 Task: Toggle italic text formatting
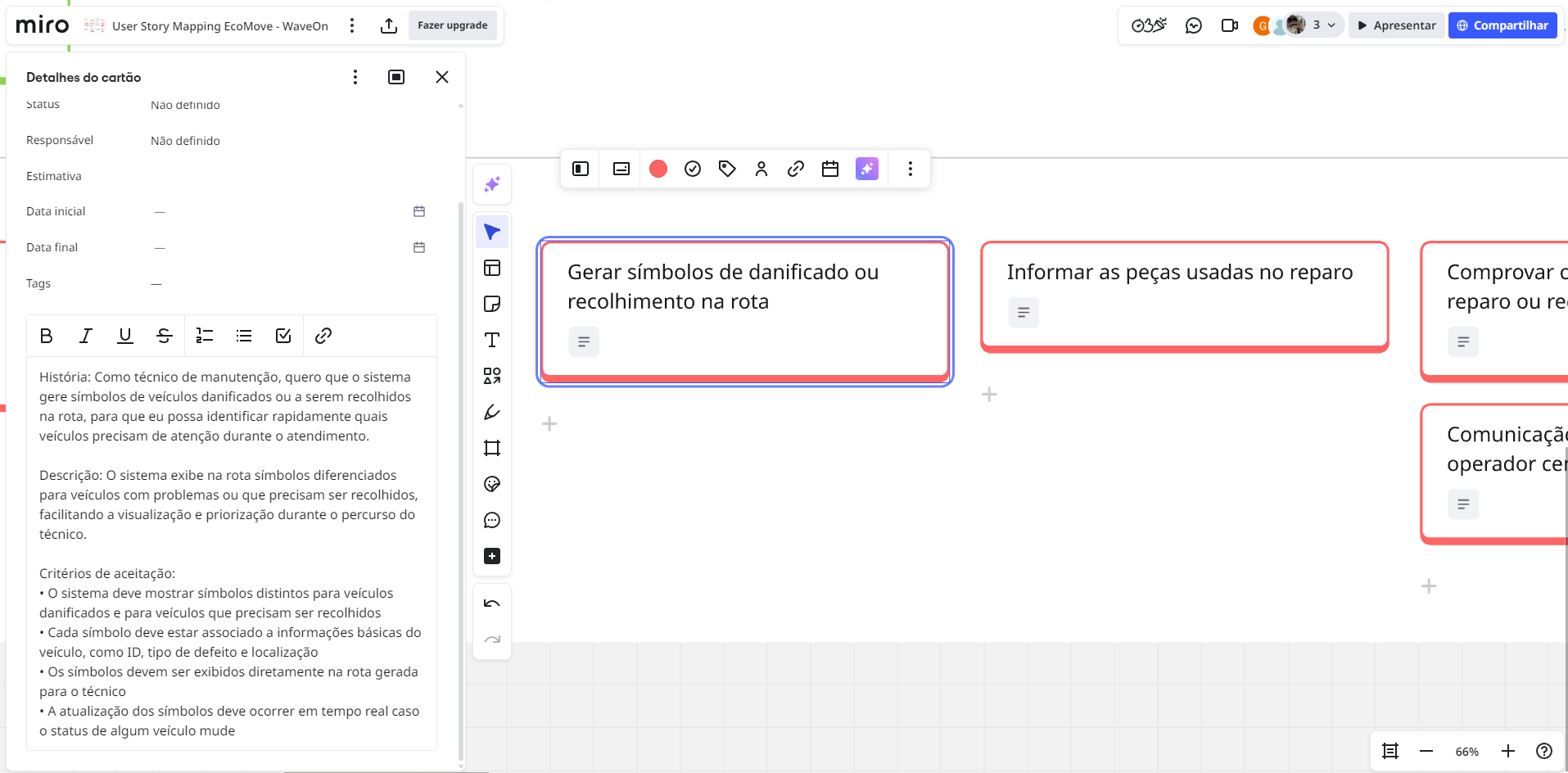[85, 336]
